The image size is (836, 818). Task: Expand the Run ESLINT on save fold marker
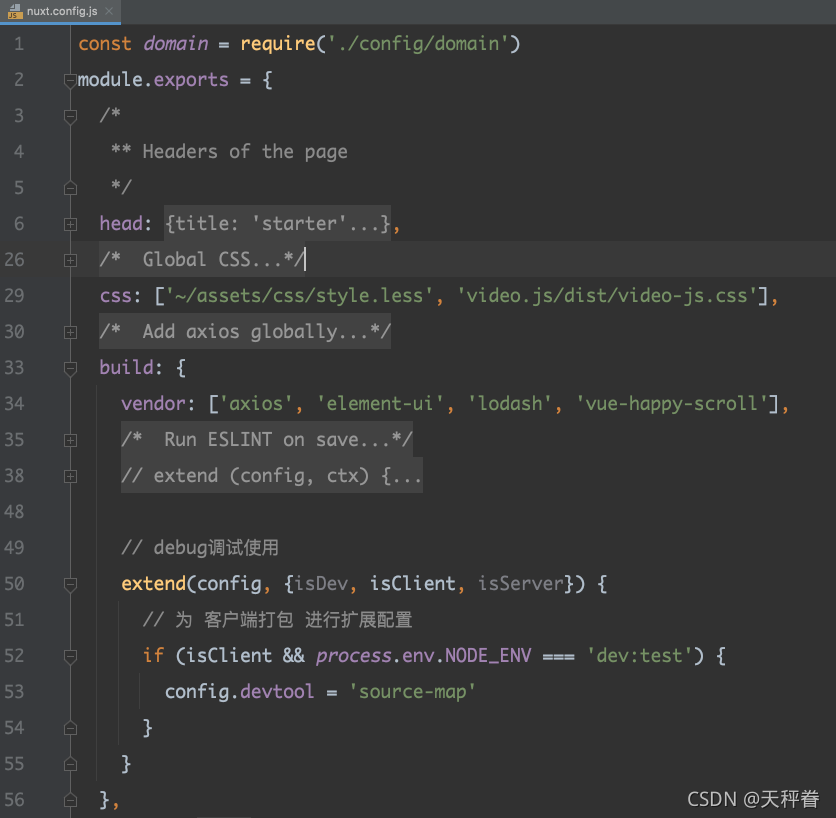click(x=70, y=439)
